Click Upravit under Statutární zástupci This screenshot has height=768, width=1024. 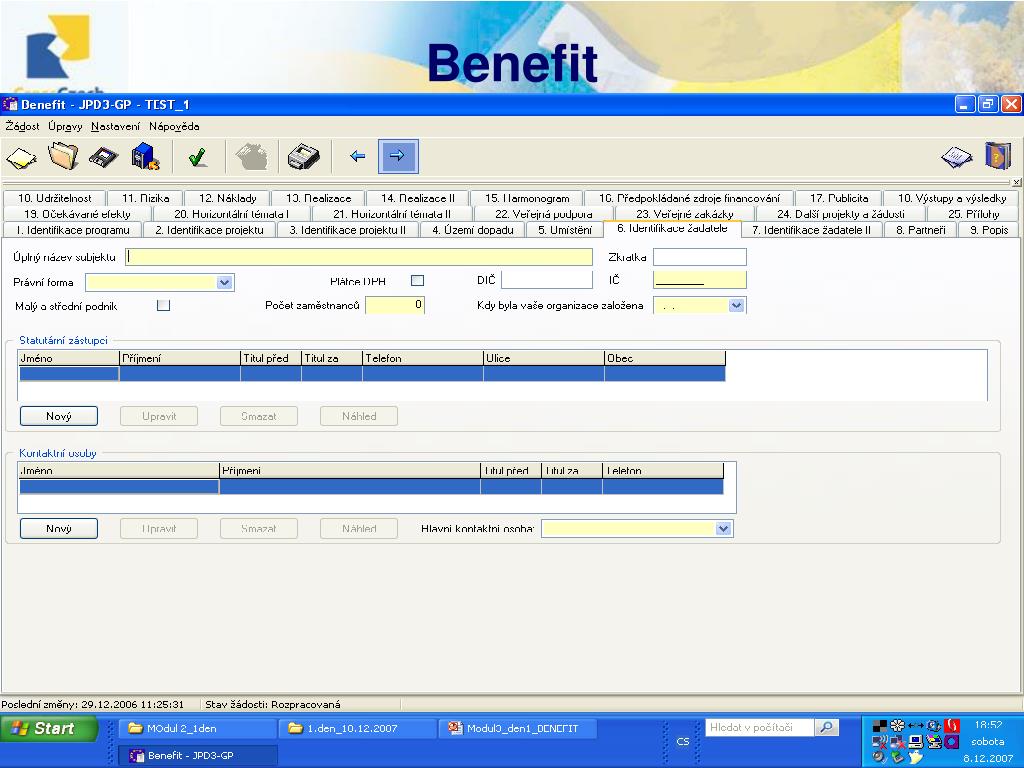tap(159, 416)
